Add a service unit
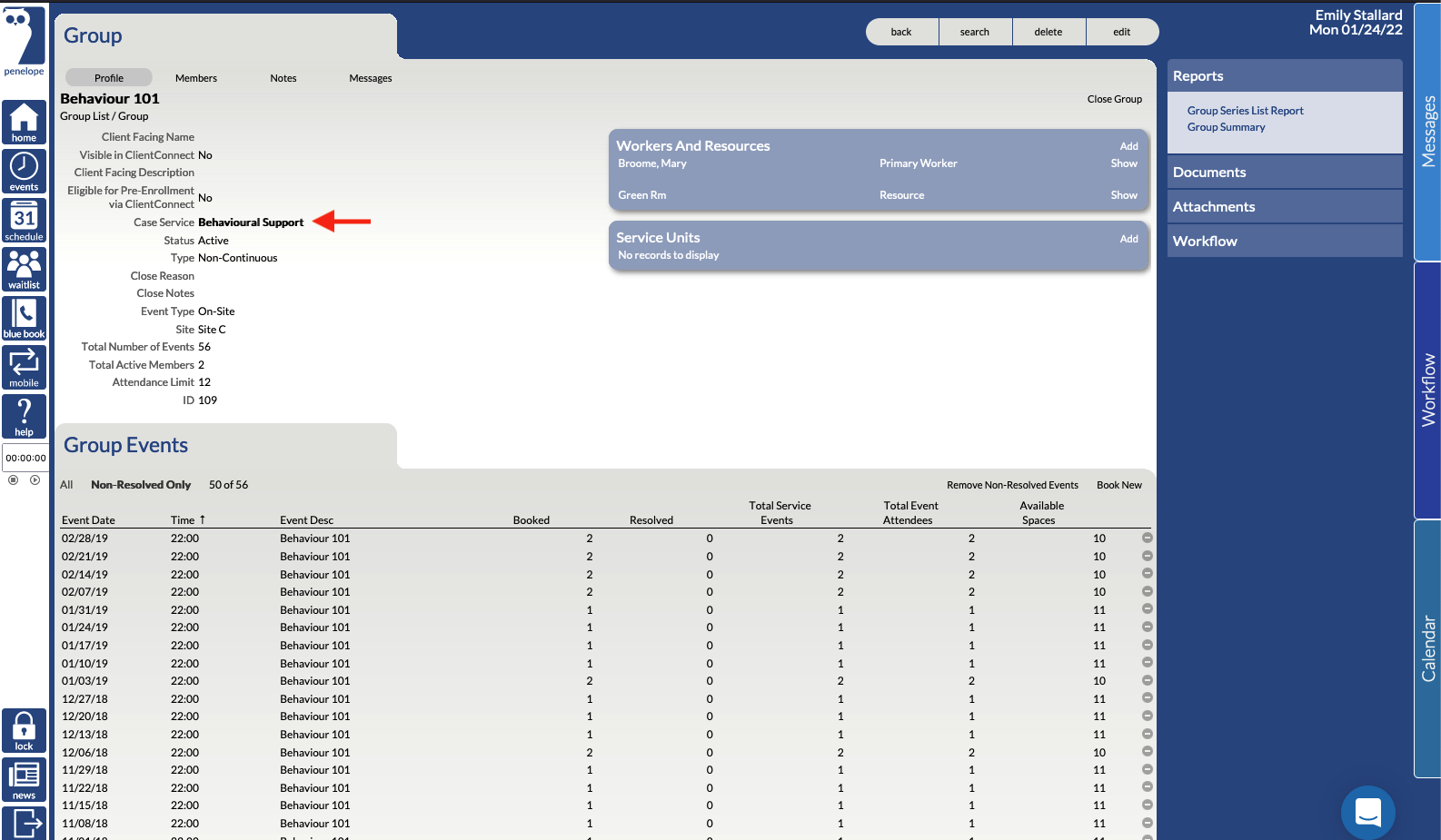This screenshot has height=840, width=1441. click(1128, 239)
